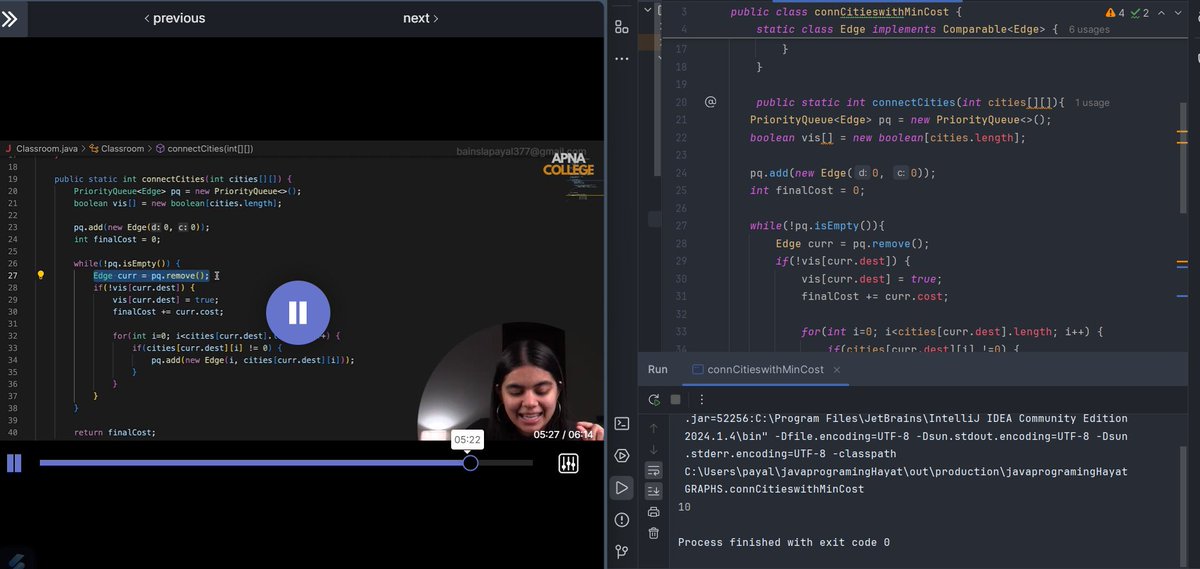Click the 05:27 / 06:14 time display
Screen dimensions: 1200x569
point(563,434)
